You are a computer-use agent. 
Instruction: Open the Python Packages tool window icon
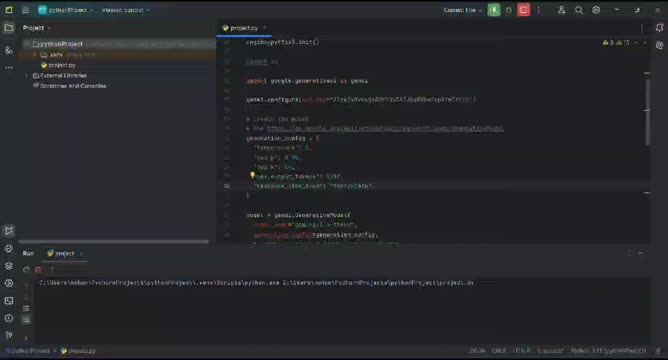point(9,248)
